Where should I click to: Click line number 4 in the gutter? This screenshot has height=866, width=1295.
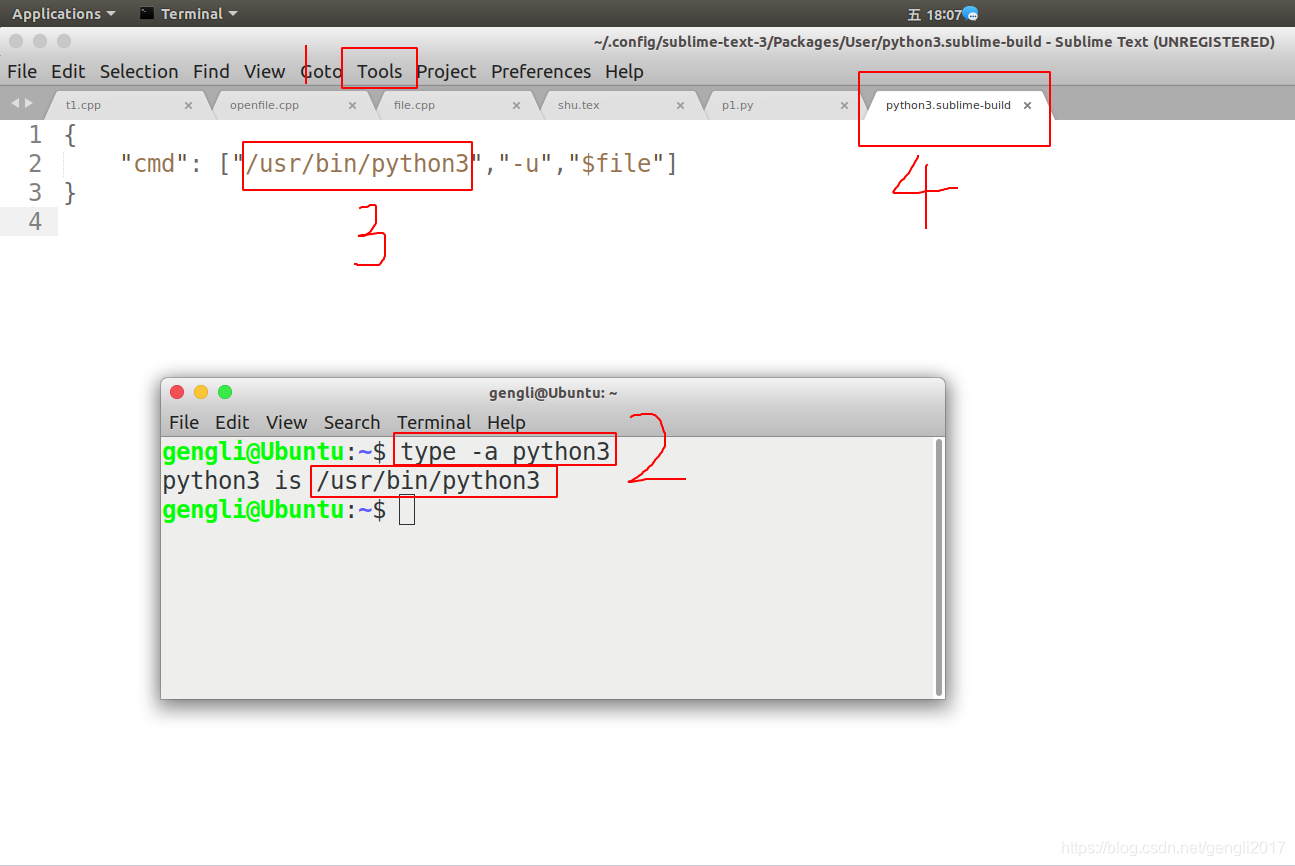tap(35, 221)
